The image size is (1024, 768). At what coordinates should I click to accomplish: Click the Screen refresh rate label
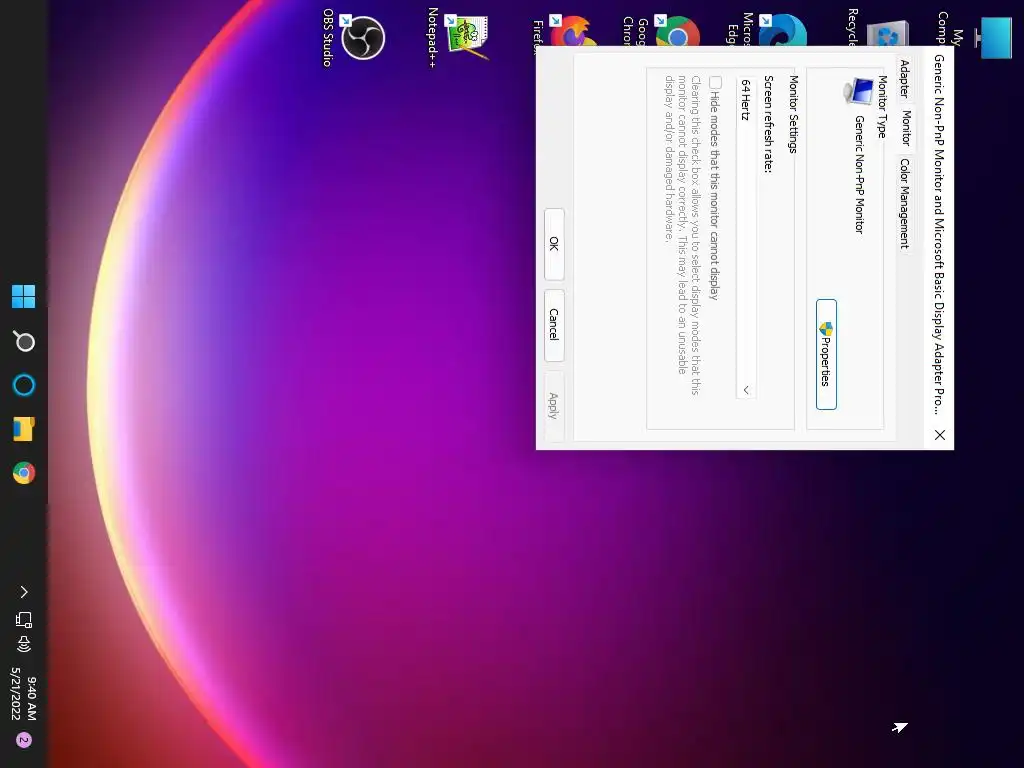click(x=769, y=124)
